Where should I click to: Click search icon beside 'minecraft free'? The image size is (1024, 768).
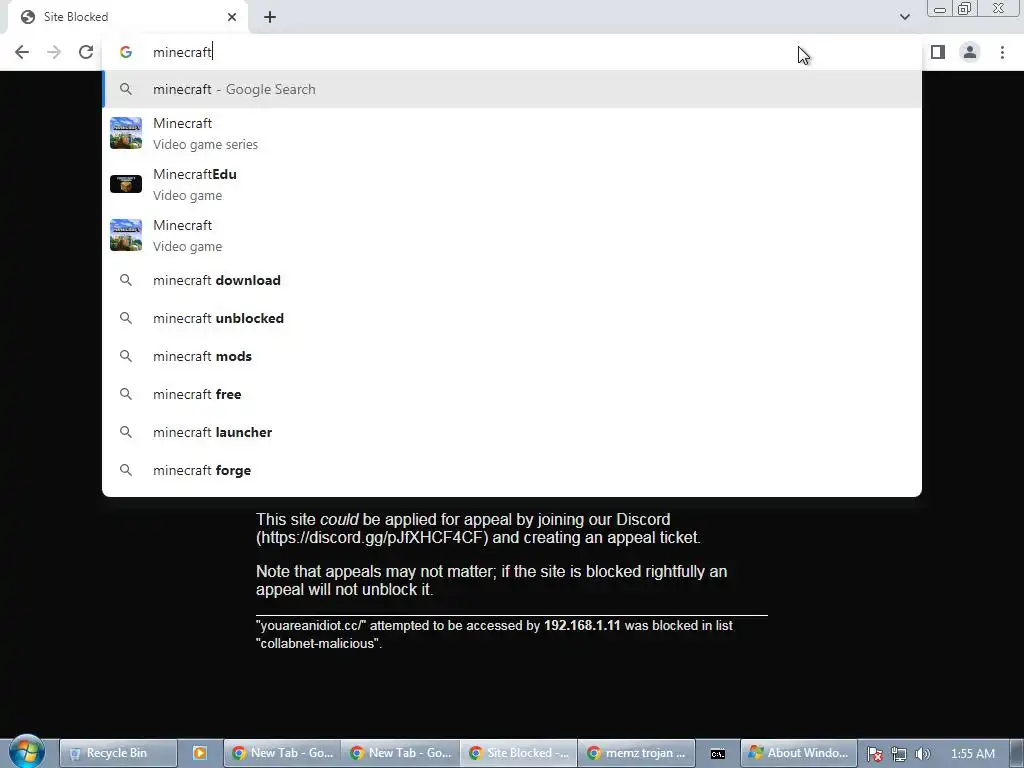(126, 394)
